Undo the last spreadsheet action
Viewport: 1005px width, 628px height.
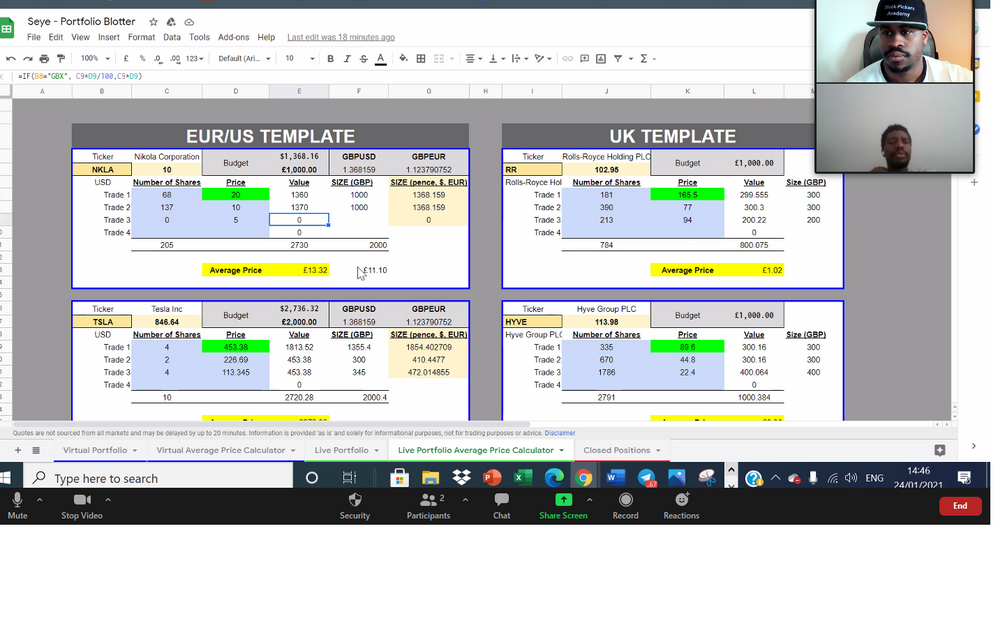[x=11, y=58]
